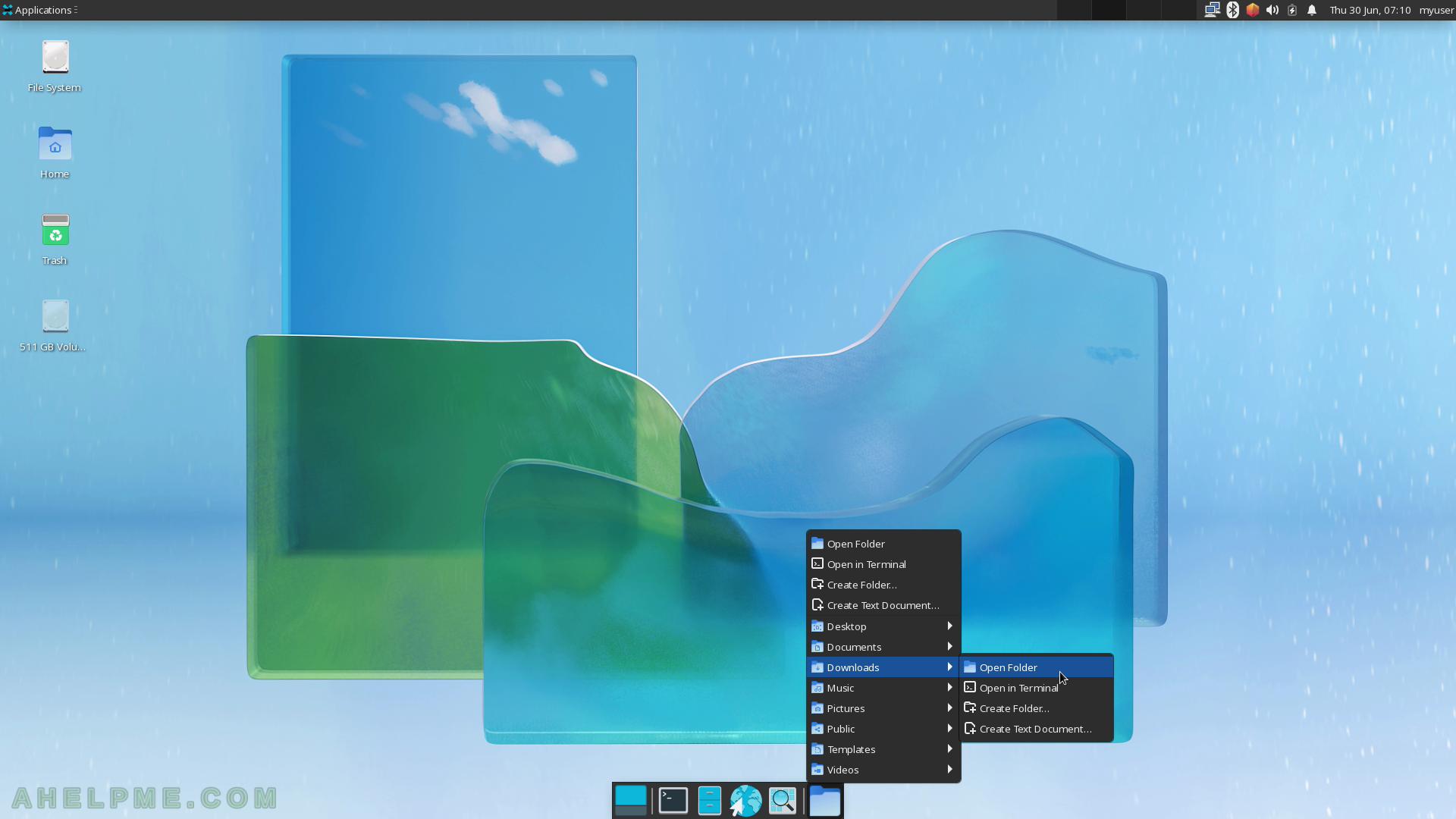Screen dimensions: 1456x819
Task: Click the volume speaker tray icon
Action: (1272, 10)
